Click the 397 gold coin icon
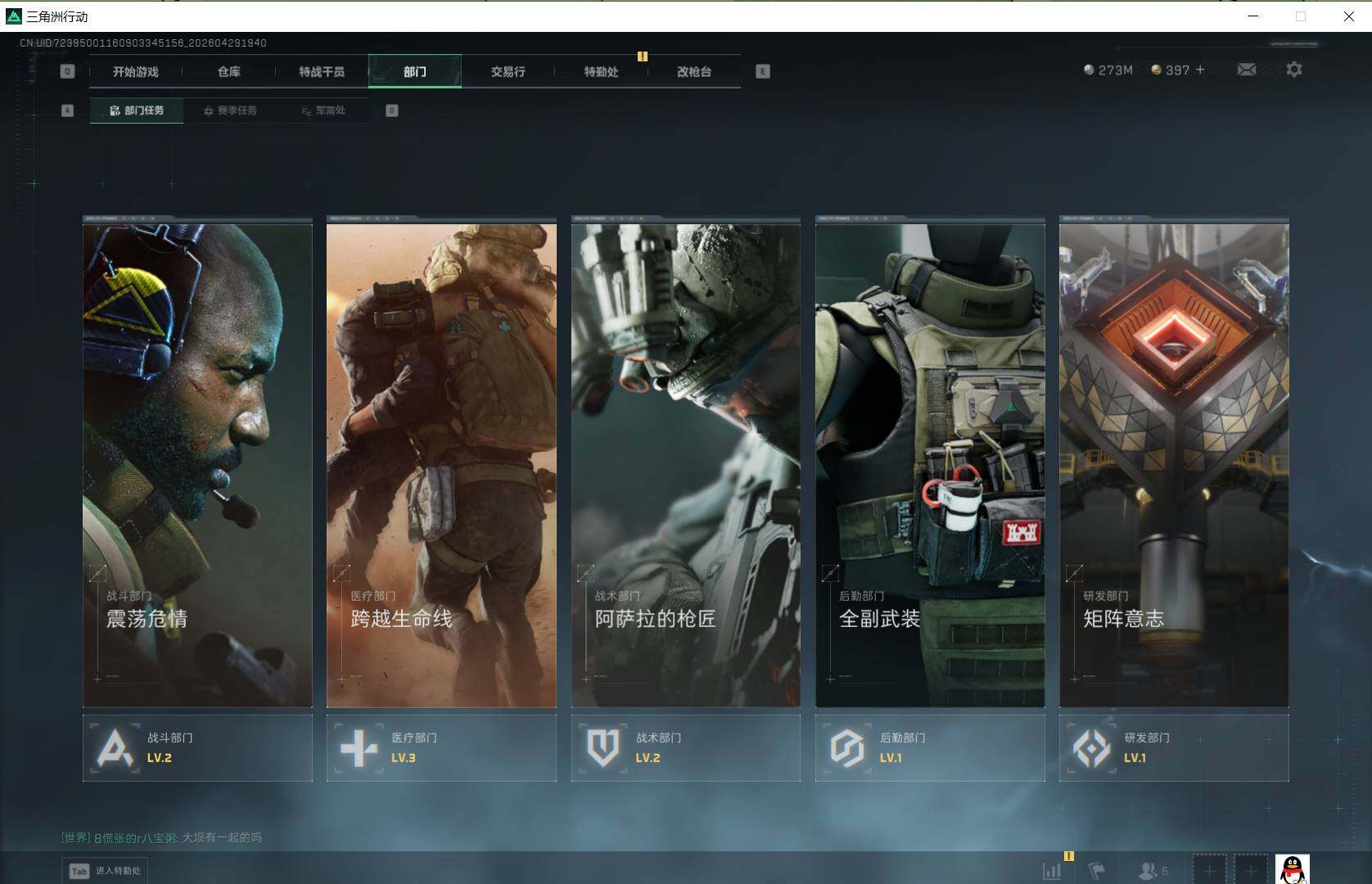The height and width of the screenshot is (884, 1372). click(1156, 70)
